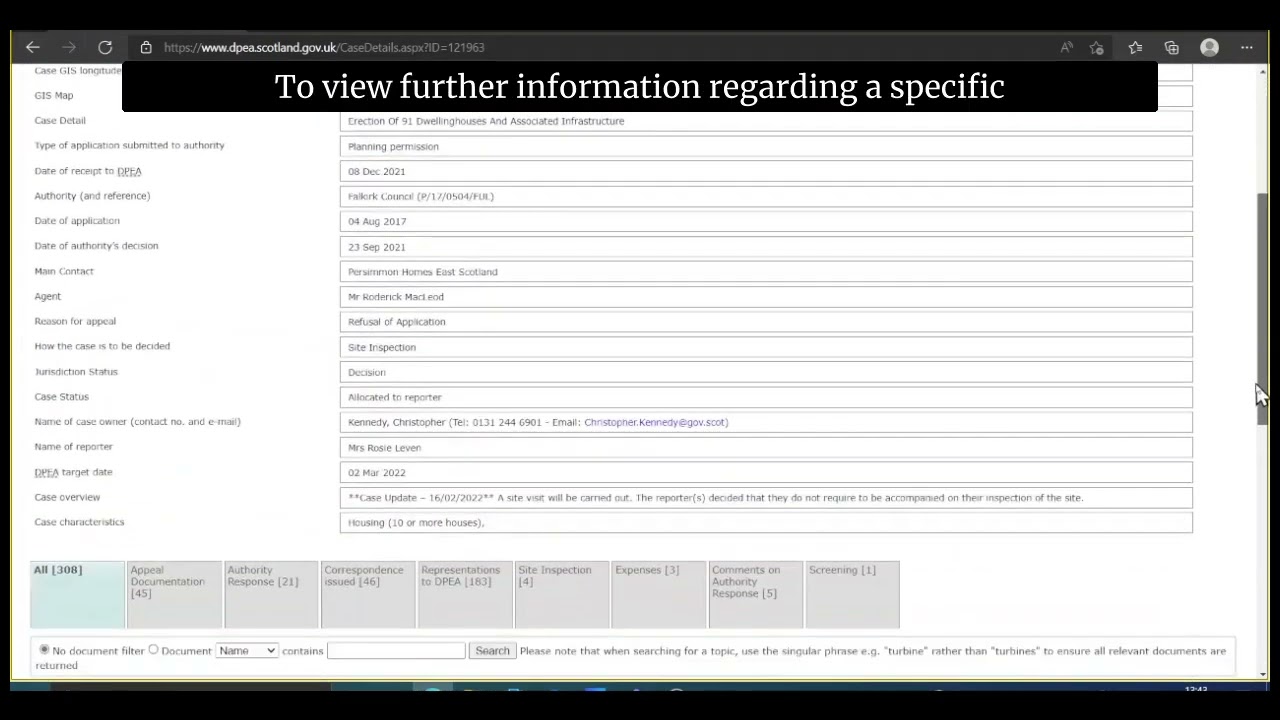Open Expenses [3] tab
Viewport: 1280px width, 720px height.
(659, 594)
